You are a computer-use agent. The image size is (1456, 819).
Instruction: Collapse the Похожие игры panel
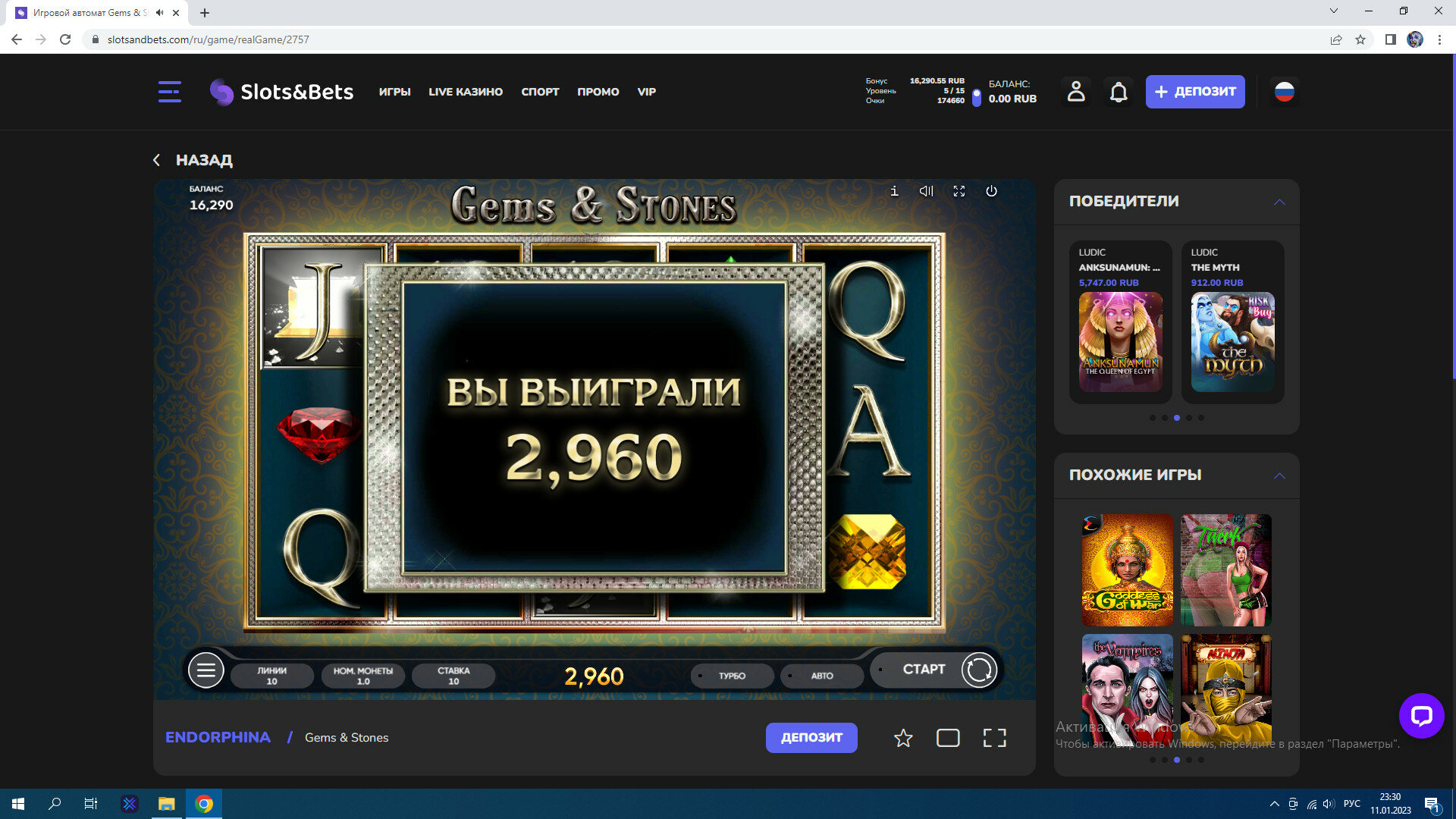1279,475
